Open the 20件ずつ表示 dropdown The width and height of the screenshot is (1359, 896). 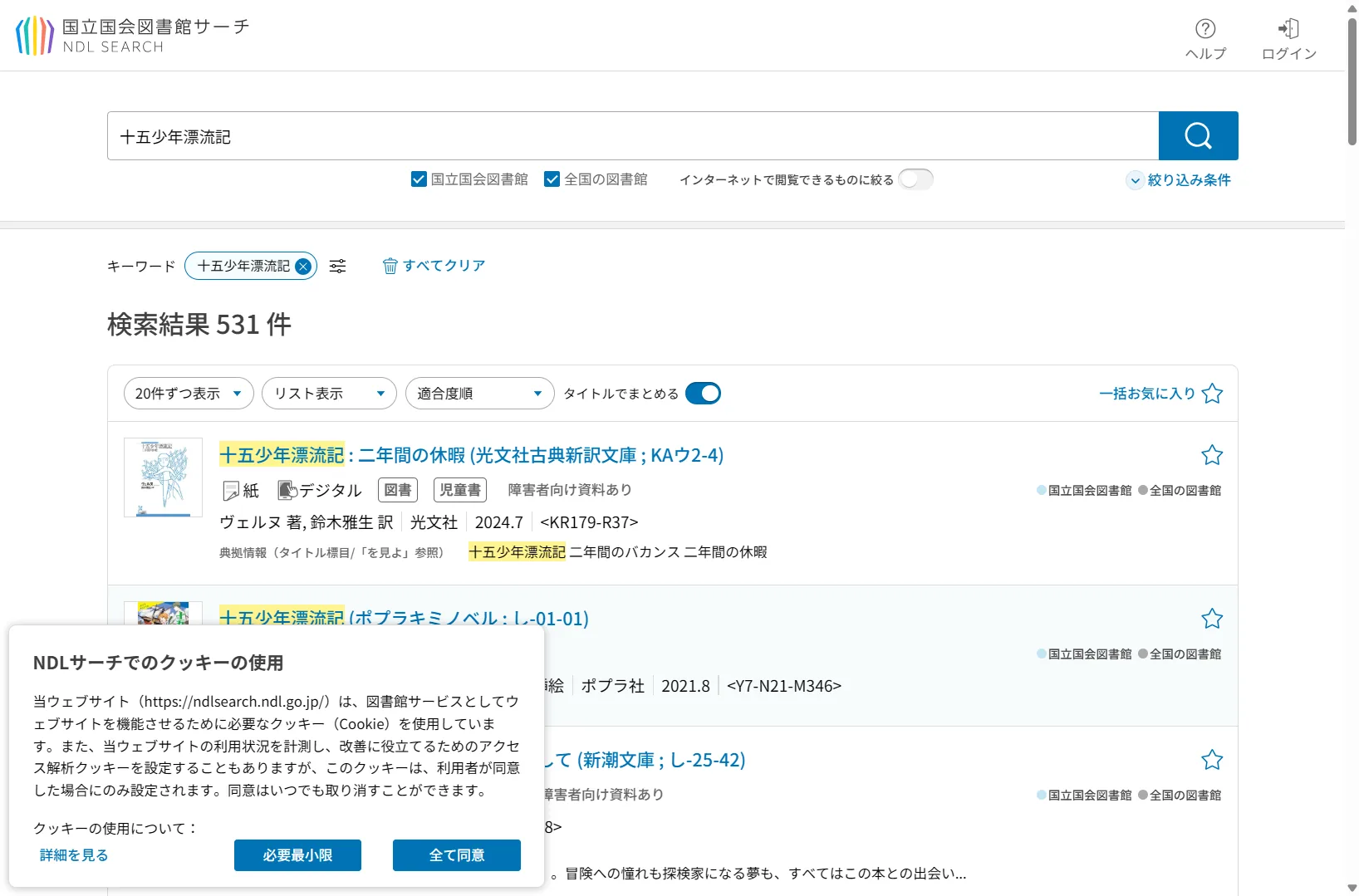click(x=189, y=394)
